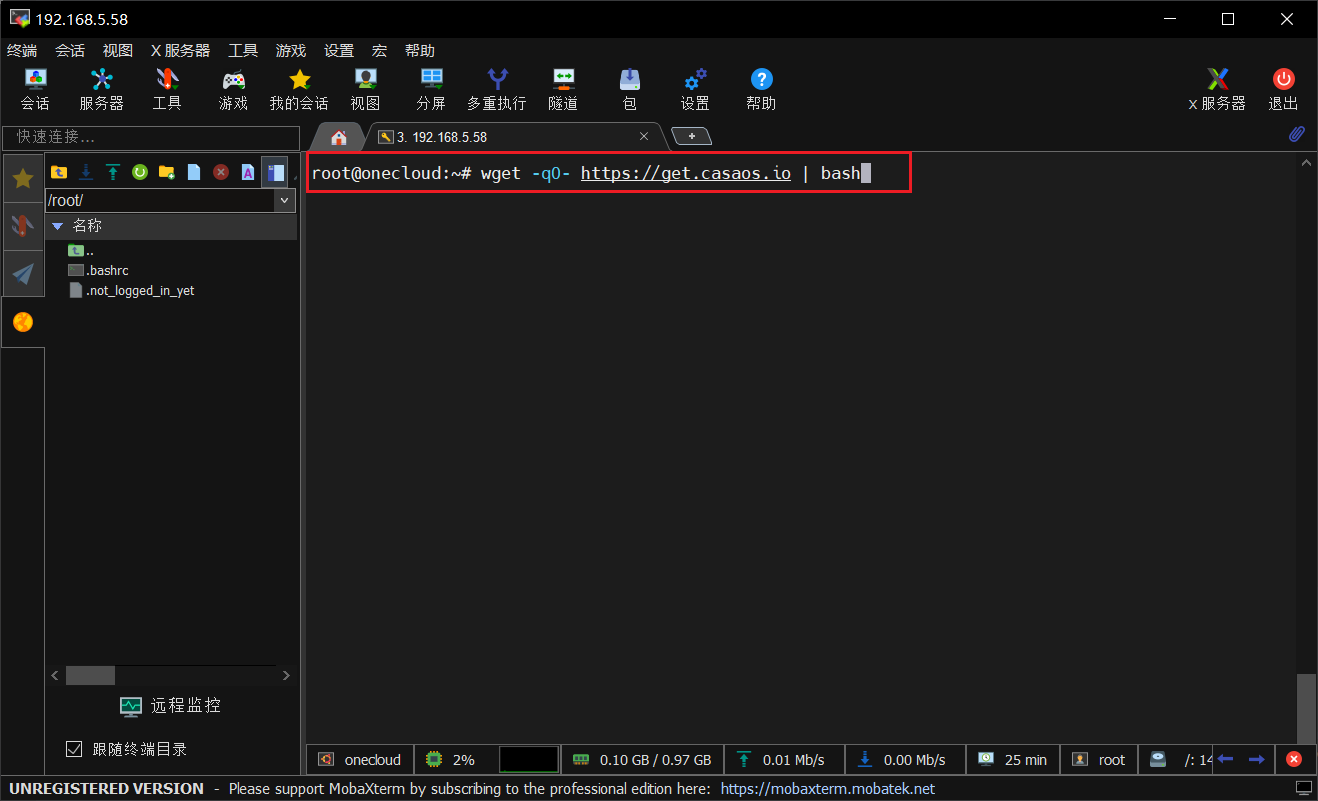Start the X server toolbar button
Screen dimensions: 1318x801
click(x=1217, y=89)
